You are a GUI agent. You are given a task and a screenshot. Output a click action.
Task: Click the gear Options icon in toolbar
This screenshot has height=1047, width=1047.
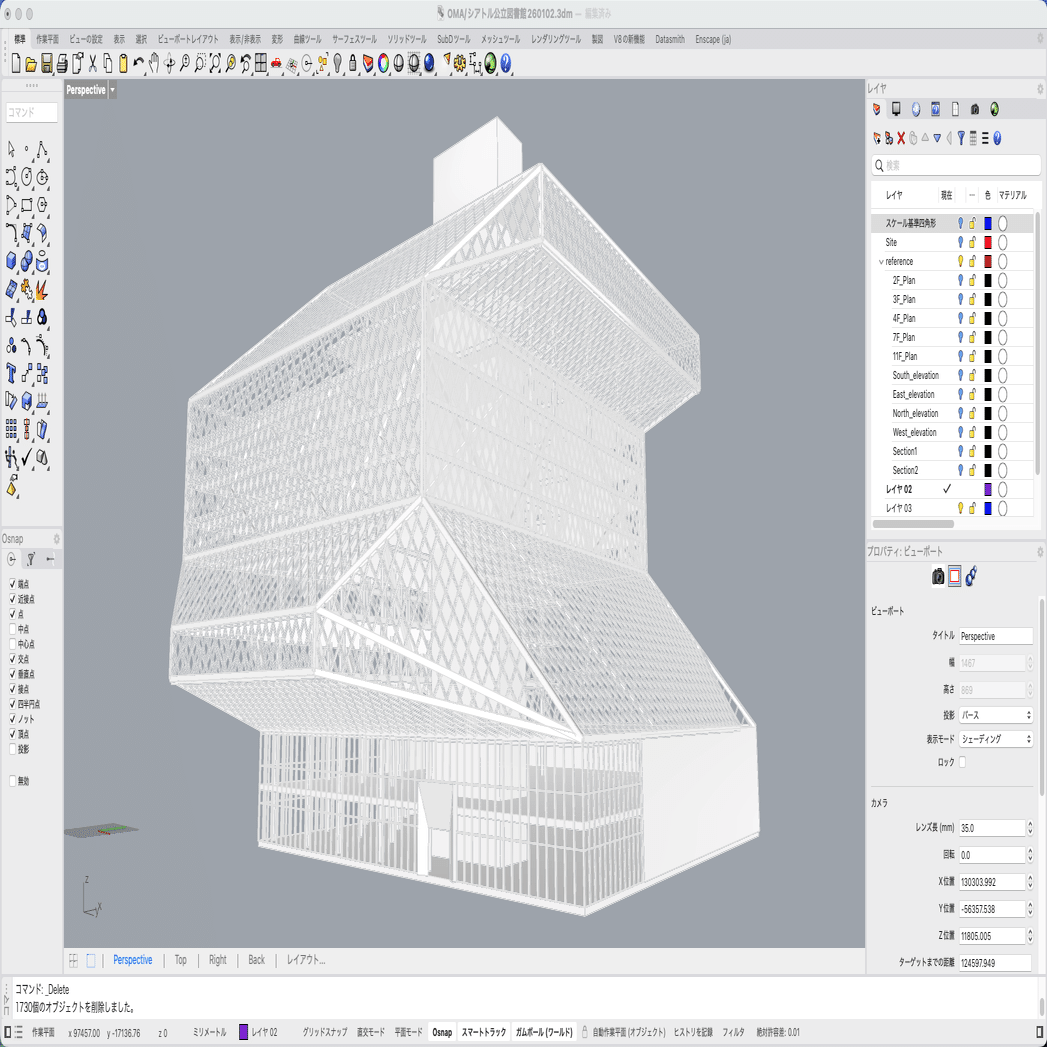459,63
